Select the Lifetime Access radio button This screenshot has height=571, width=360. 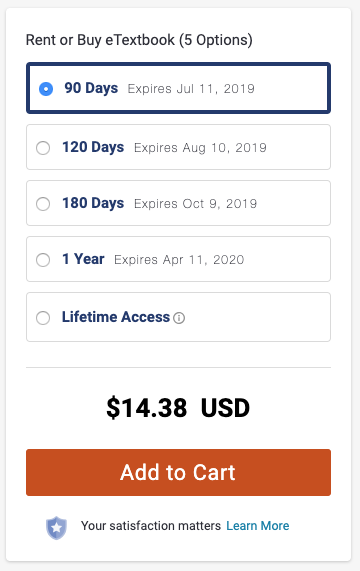43,318
